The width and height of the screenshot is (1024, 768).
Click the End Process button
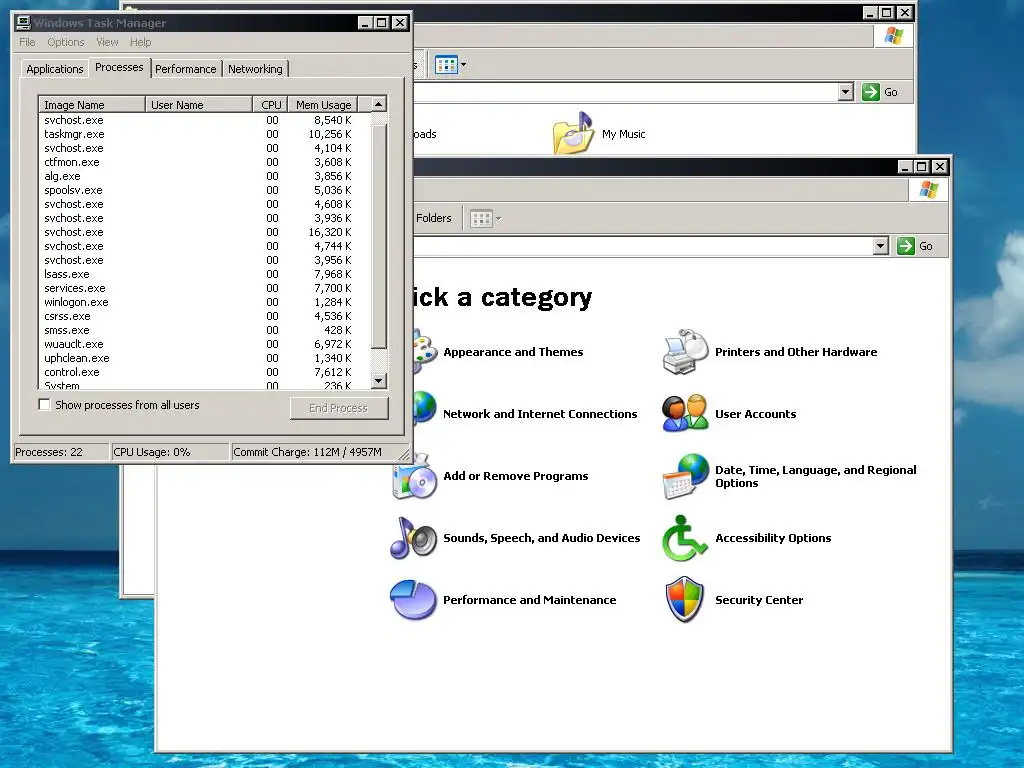coord(339,408)
